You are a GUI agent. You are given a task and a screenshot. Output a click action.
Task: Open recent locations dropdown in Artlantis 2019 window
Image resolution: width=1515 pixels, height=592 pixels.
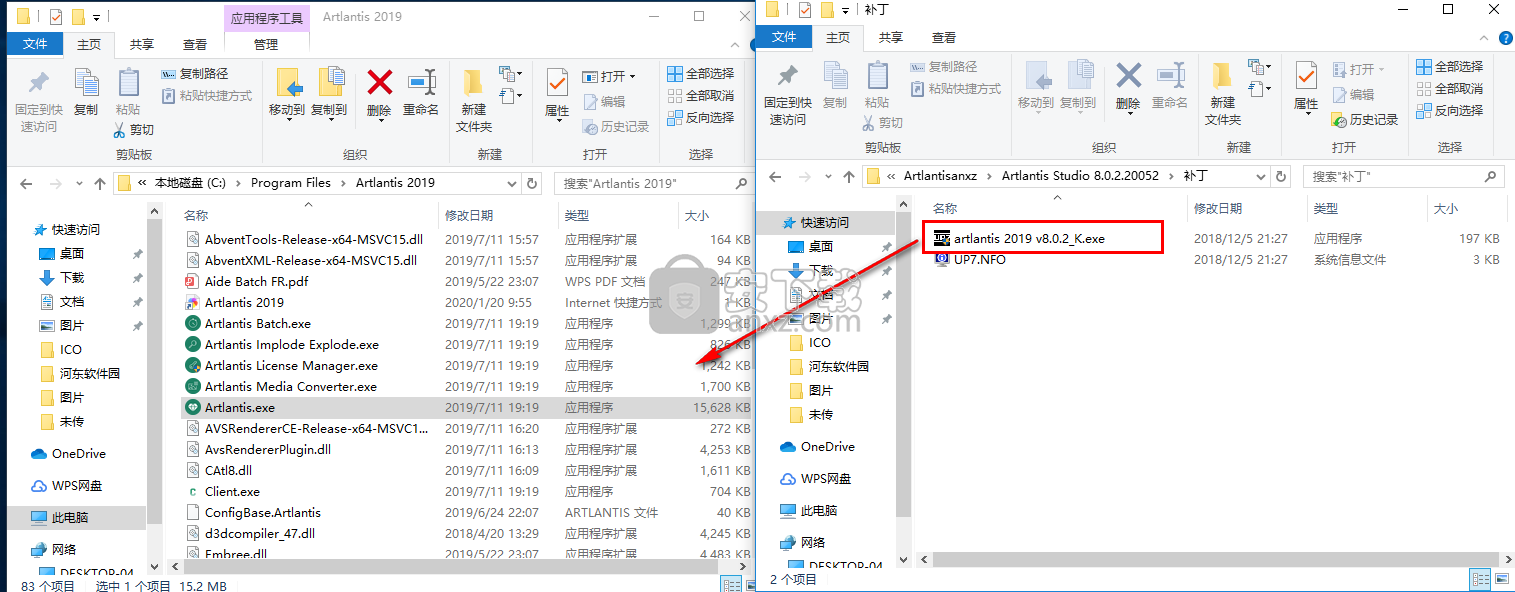80,184
